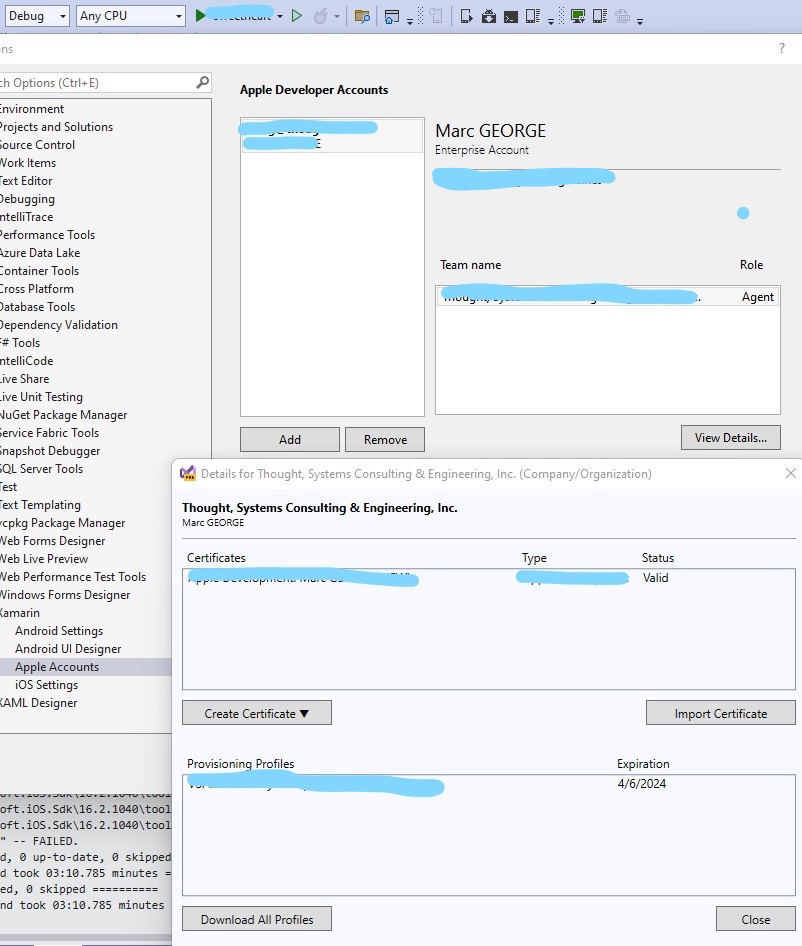
Task: Select Performance Tools category
Action: [x=48, y=235]
